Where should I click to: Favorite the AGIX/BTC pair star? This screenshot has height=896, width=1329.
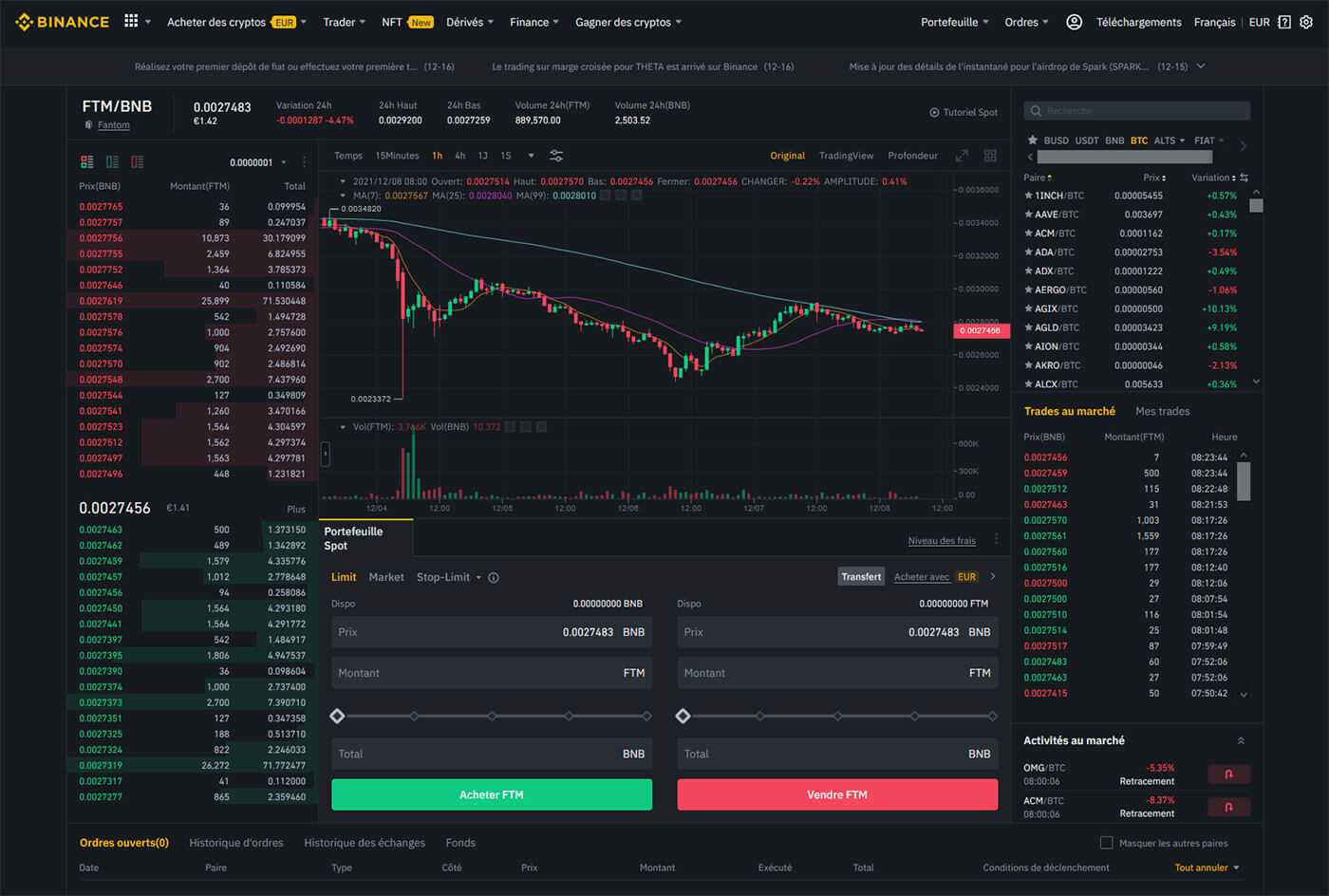(1028, 308)
